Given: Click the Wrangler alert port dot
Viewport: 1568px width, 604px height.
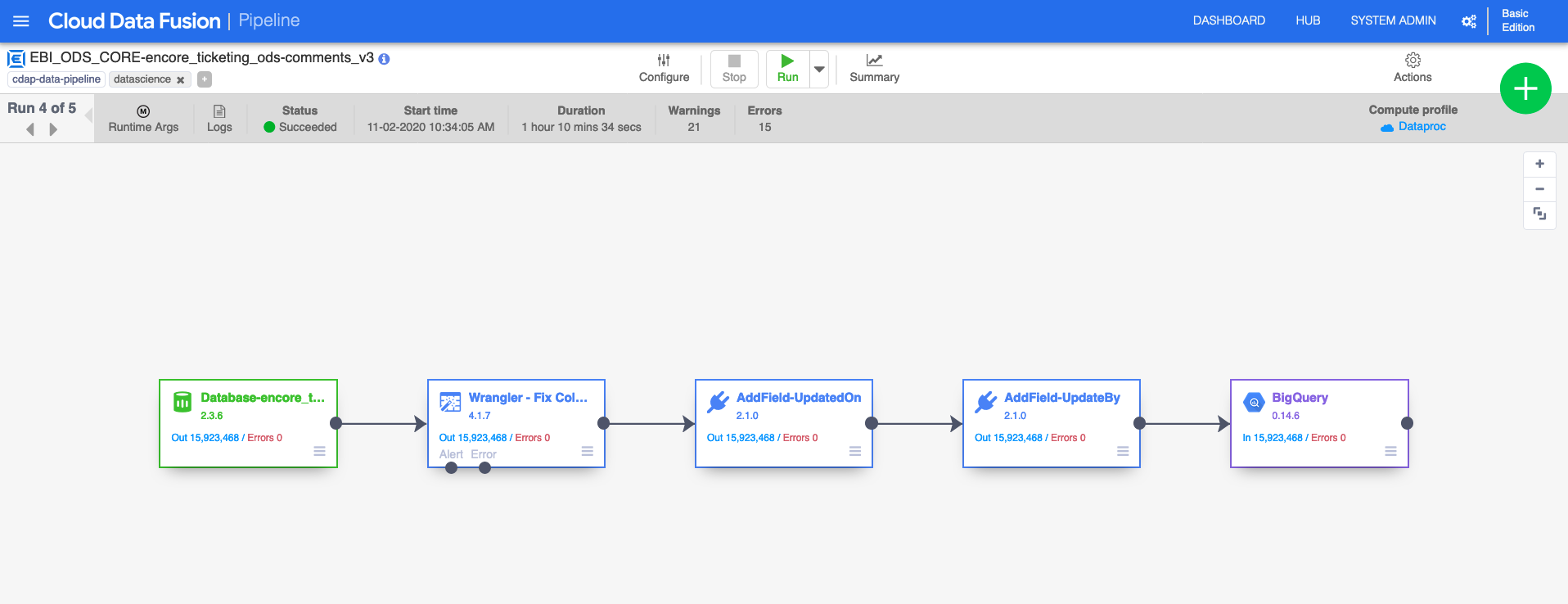Looking at the screenshot, I should [451, 468].
